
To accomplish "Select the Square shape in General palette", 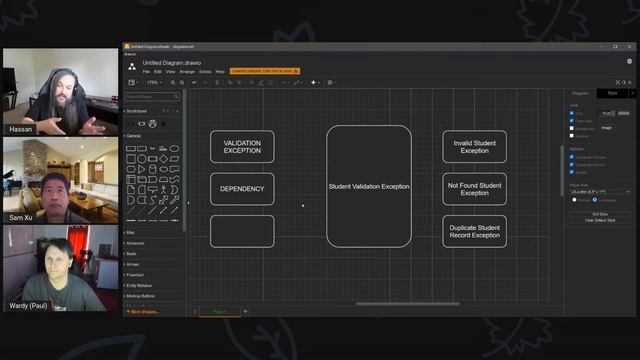I will (x=131, y=159).
